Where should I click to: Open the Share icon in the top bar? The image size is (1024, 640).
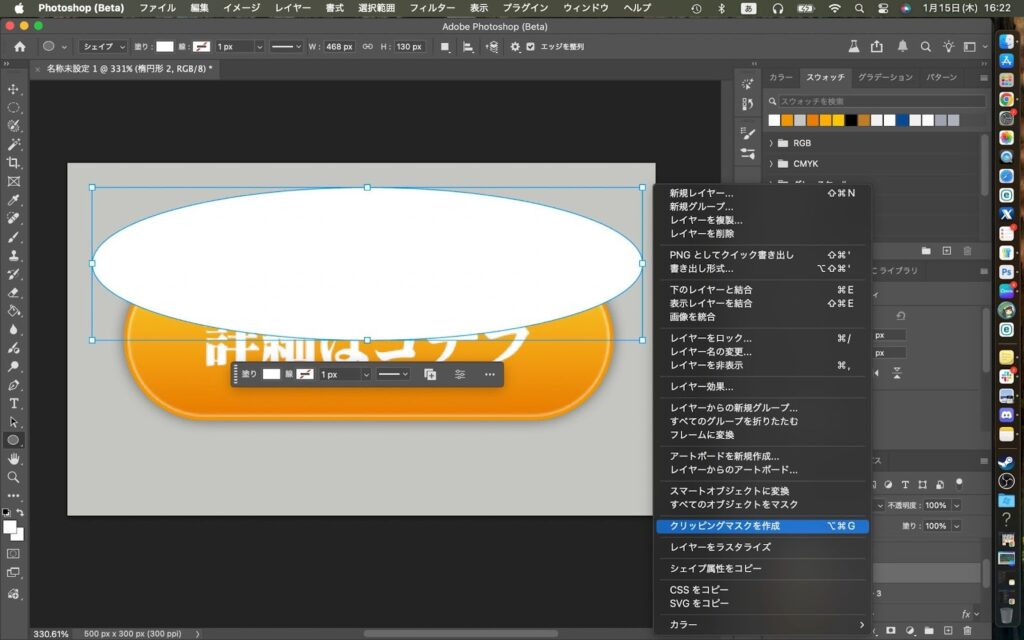point(877,47)
